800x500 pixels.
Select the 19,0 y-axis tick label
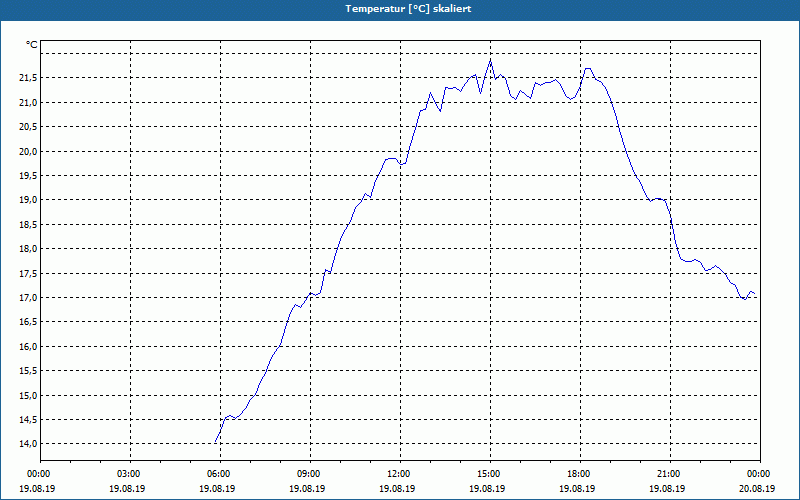tap(28, 200)
